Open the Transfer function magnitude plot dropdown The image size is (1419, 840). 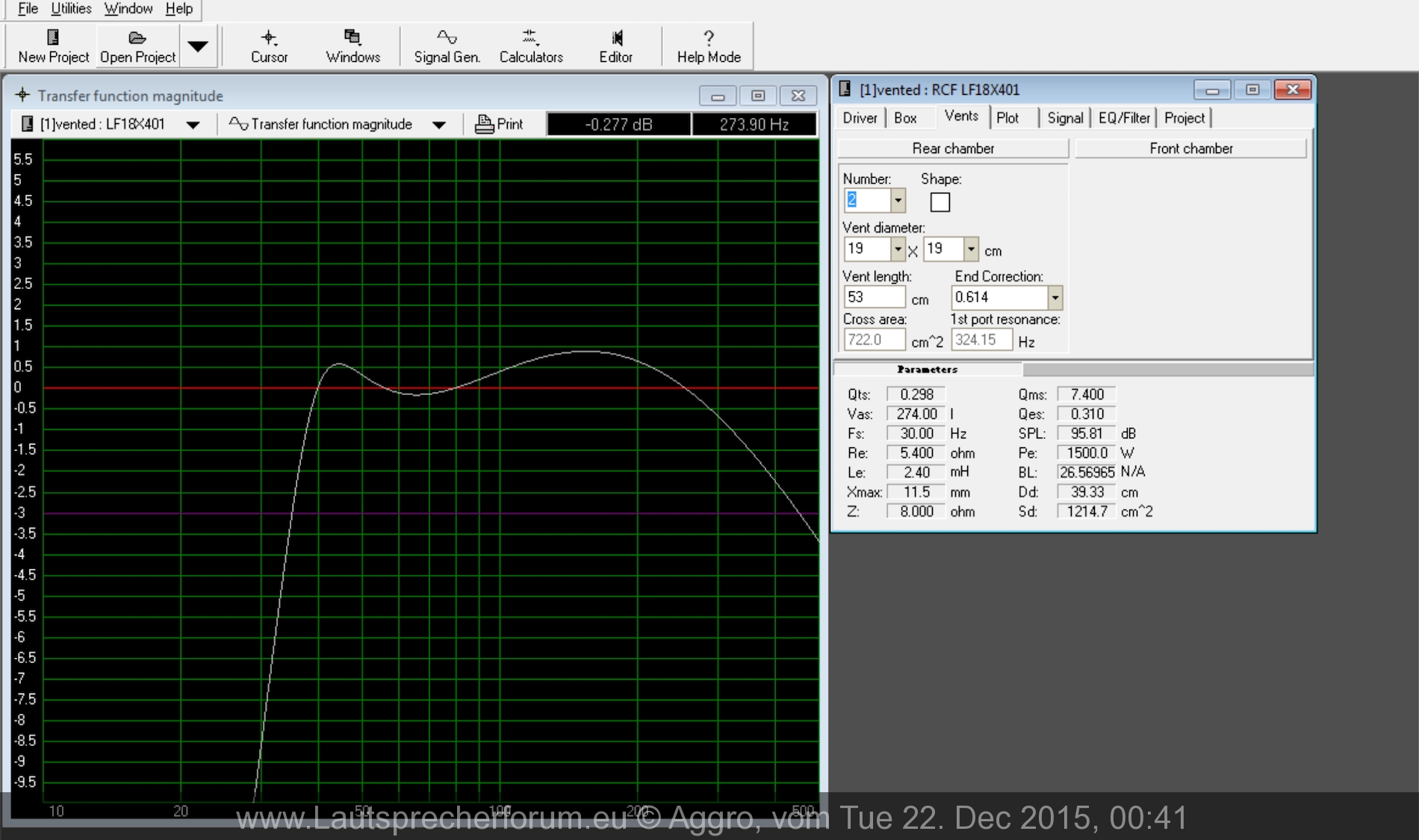pyautogui.click(x=439, y=125)
